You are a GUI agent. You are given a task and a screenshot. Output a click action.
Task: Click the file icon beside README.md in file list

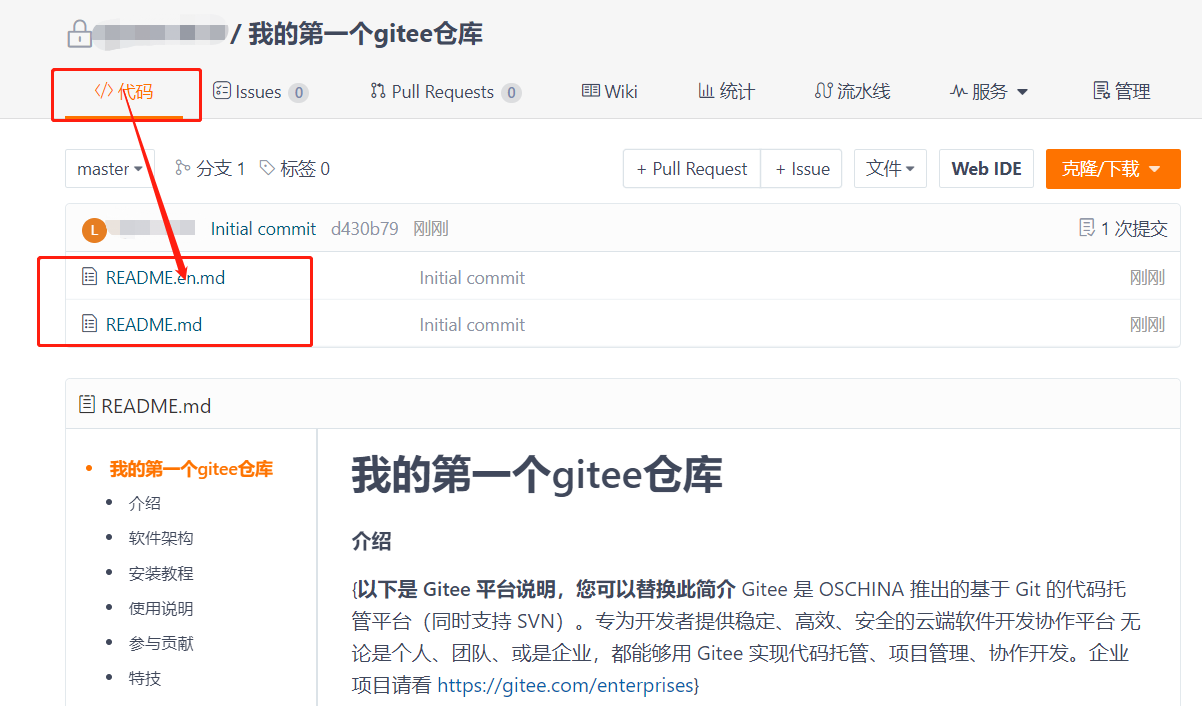pos(89,324)
